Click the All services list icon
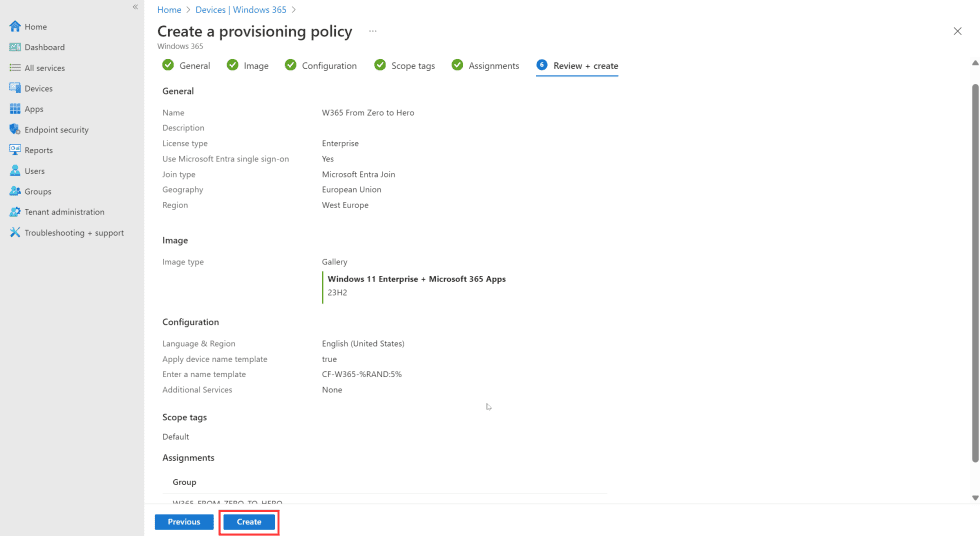The image size is (980, 536). pyautogui.click(x=15, y=67)
